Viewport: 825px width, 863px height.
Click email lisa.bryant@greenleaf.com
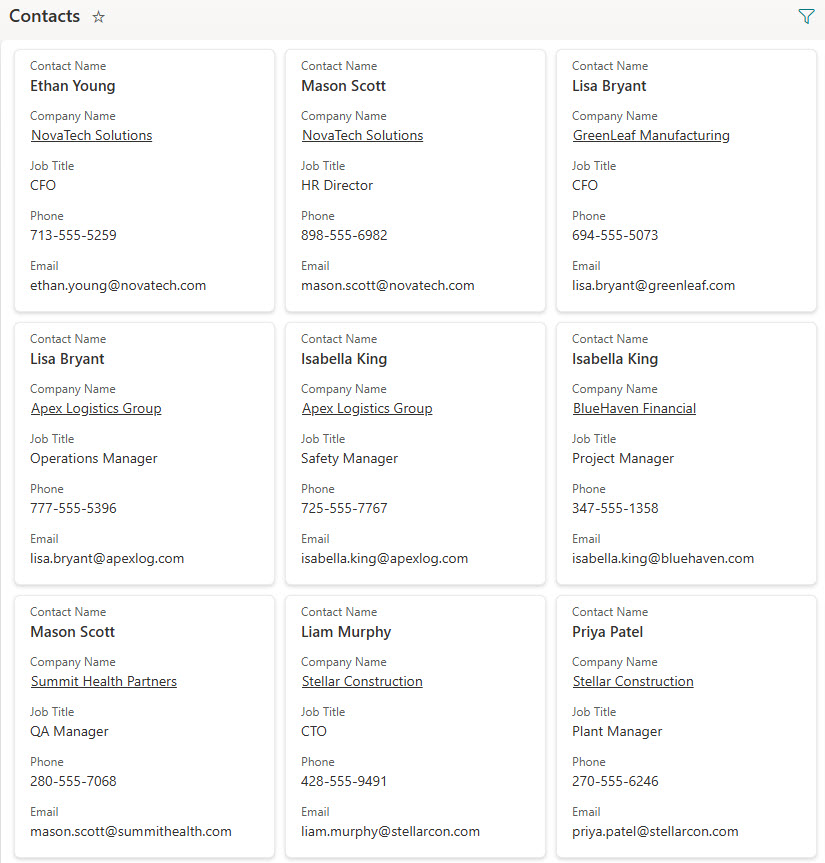click(x=653, y=286)
